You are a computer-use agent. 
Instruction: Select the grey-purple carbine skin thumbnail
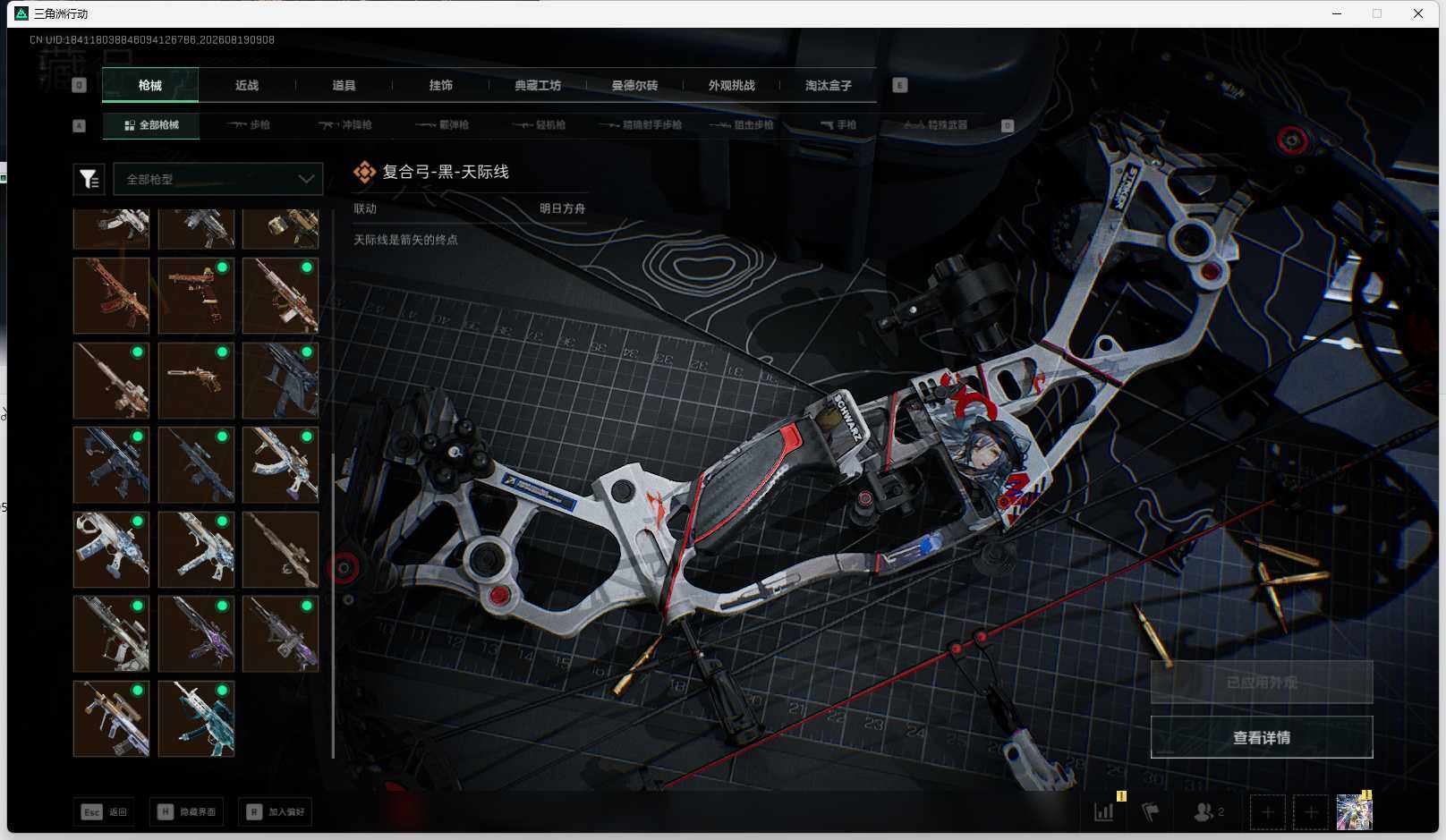(x=280, y=634)
